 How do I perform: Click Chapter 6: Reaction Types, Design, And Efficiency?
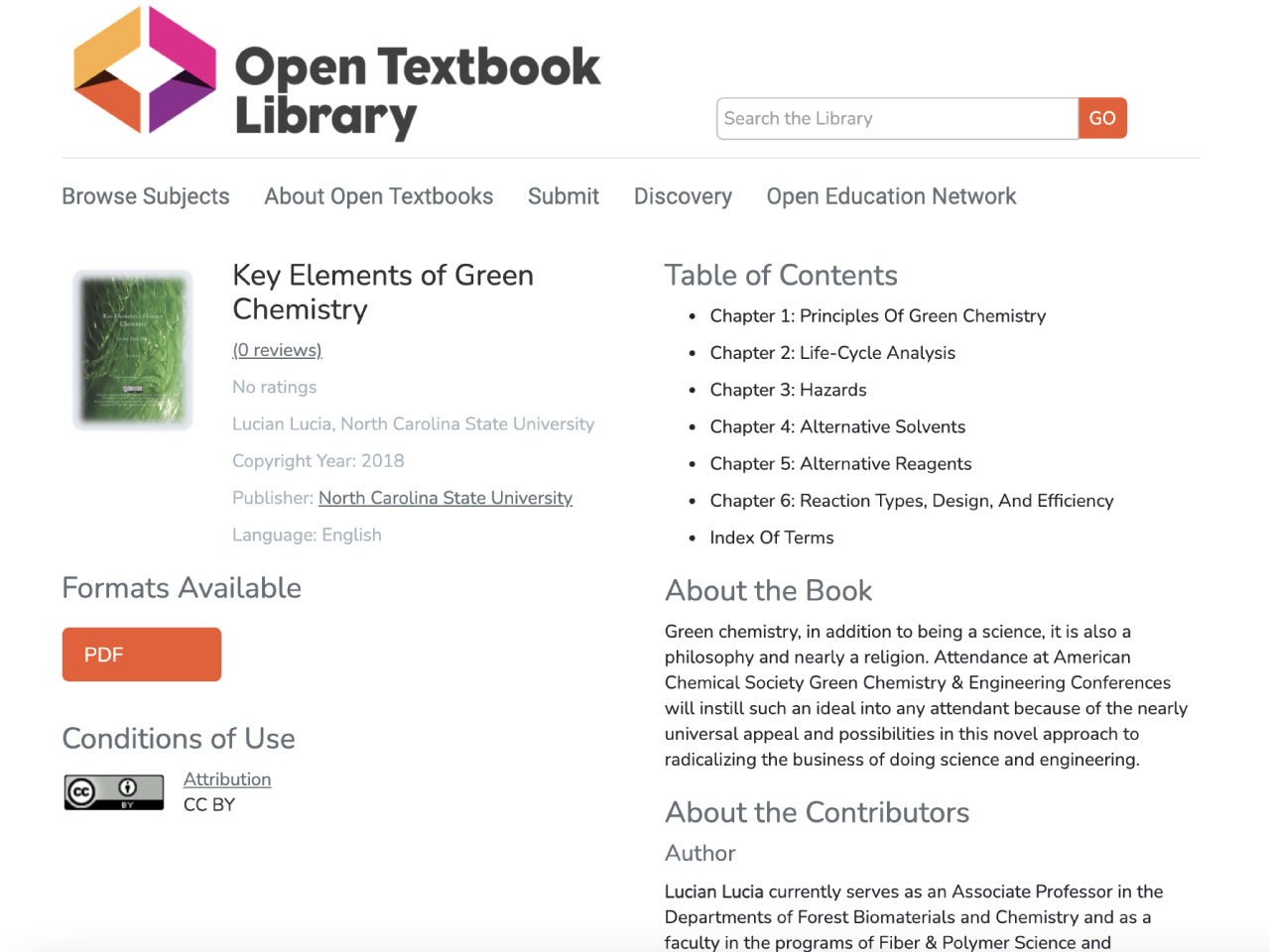pos(912,501)
